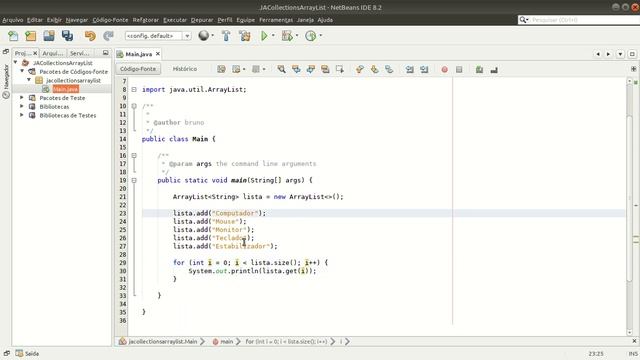Click the Next Bookmark icon
The image size is (640, 360).
pyautogui.click(x=374, y=69)
